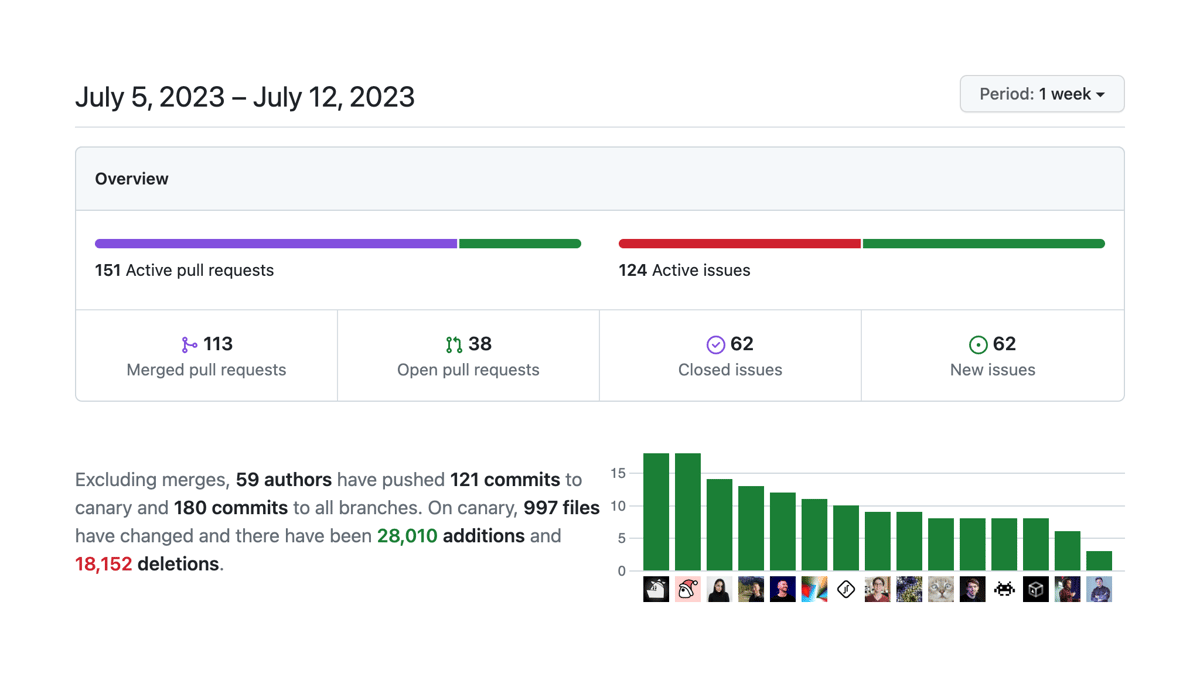This screenshot has height=677, width=1200.
Task: Open the 113 Merged pull requests link
Action: 206,356
